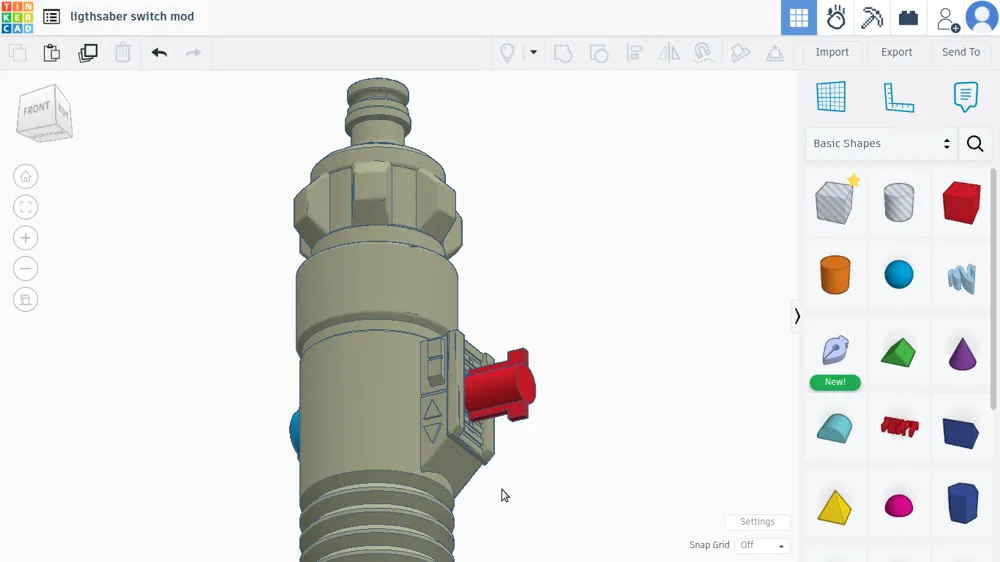
Task: Invite collaborators with the add-person icon
Action: click(948, 18)
